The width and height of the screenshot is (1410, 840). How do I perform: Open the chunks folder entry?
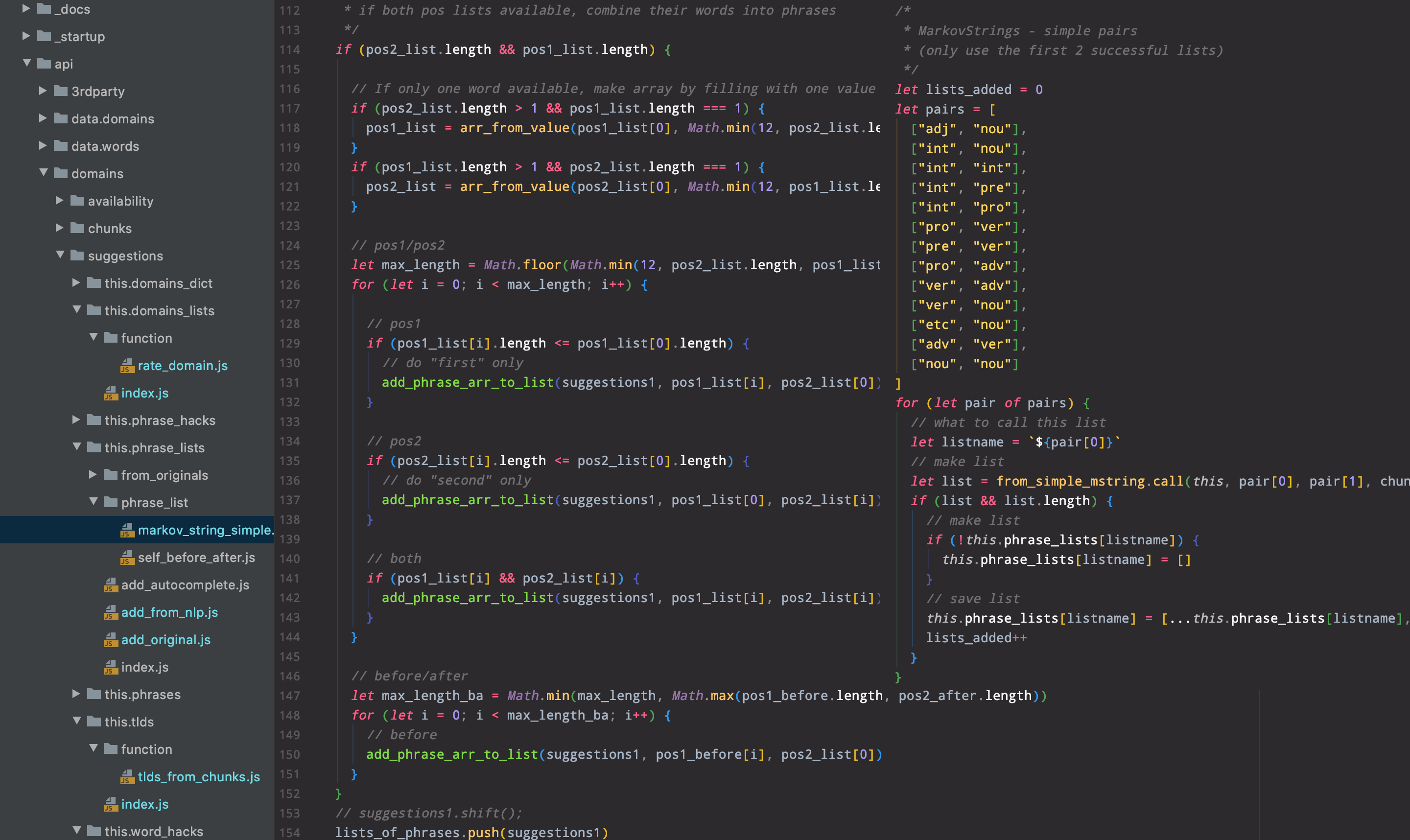click(x=110, y=228)
